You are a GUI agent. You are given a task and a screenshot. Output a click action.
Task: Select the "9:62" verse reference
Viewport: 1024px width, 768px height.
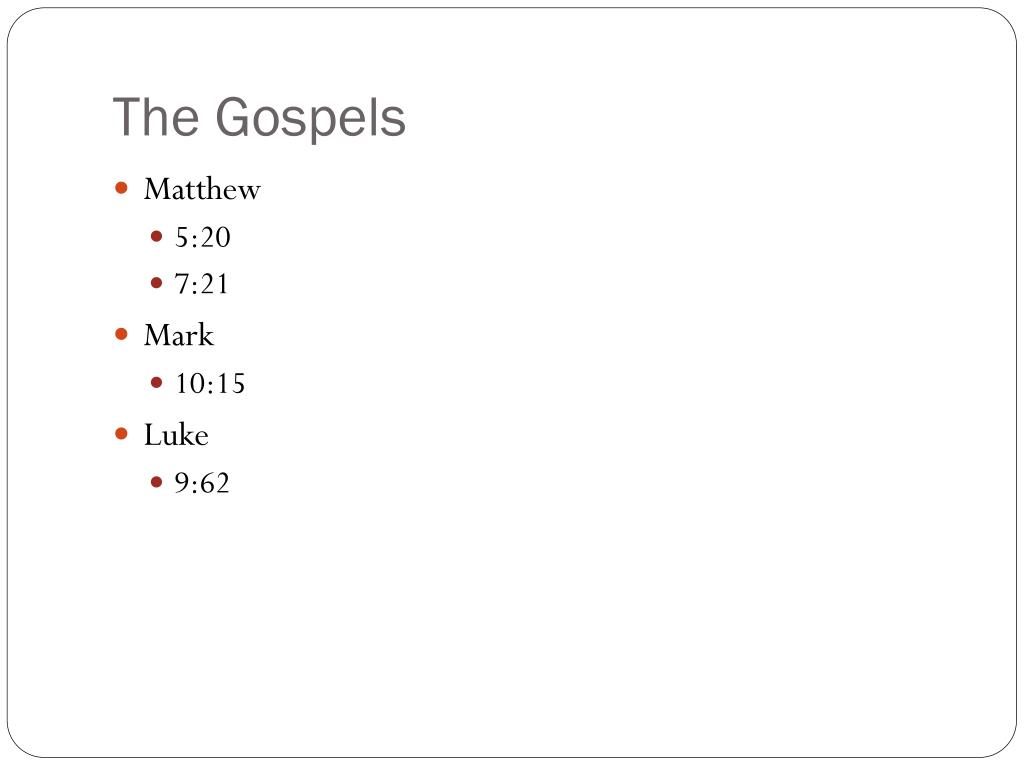pyautogui.click(x=202, y=484)
